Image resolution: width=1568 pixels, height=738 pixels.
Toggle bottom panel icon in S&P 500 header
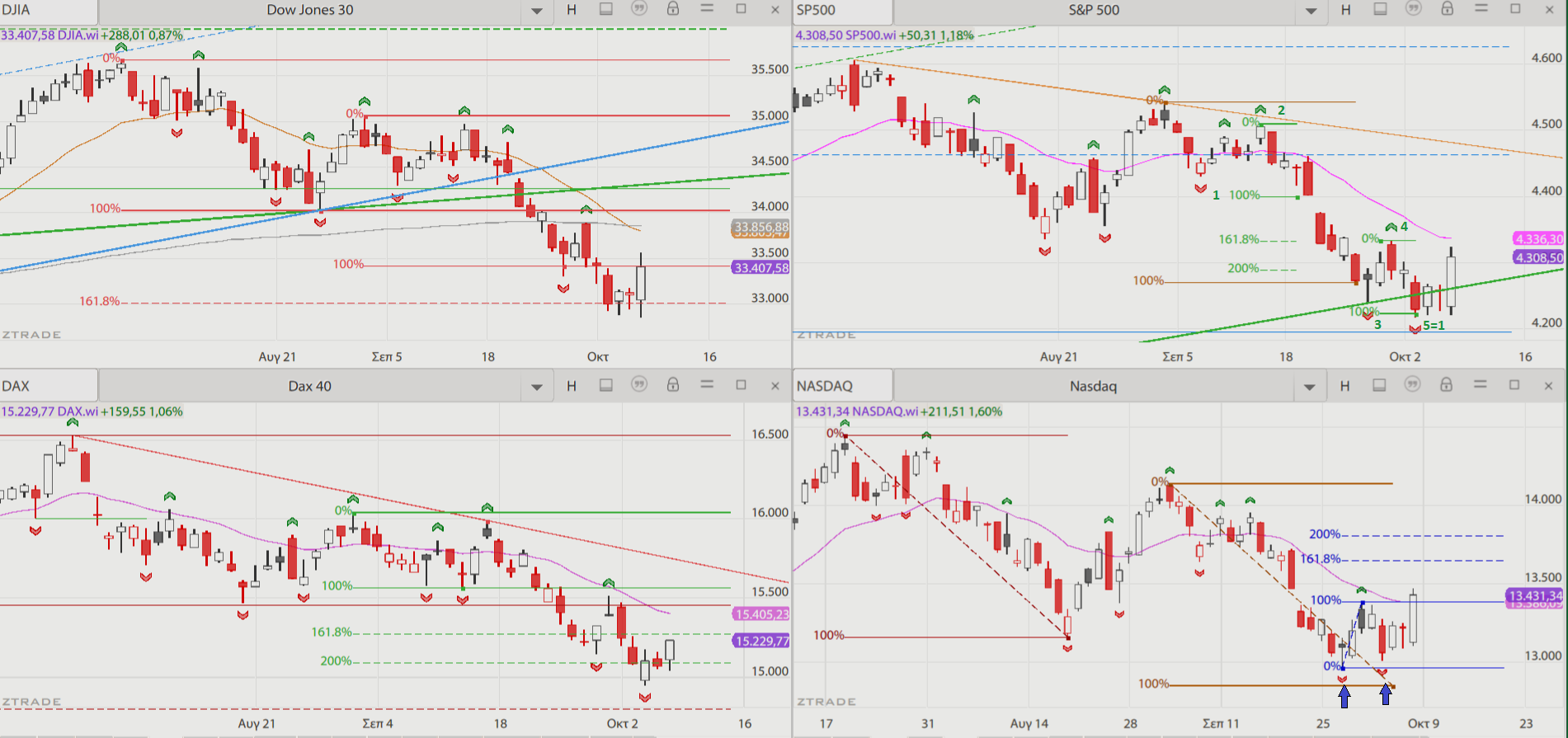tap(1380, 9)
